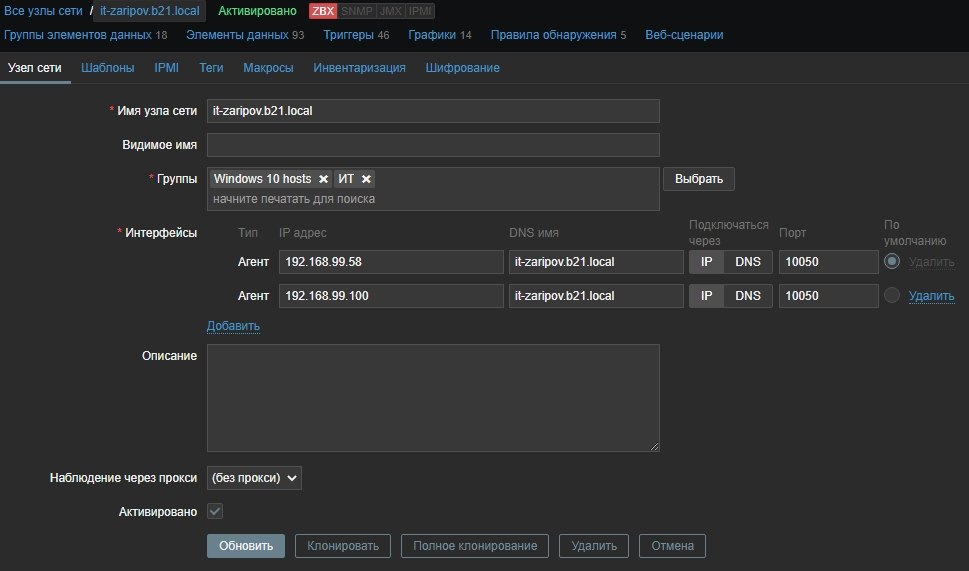Click the Обновить button
969x571 pixels.
pos(246,546)
